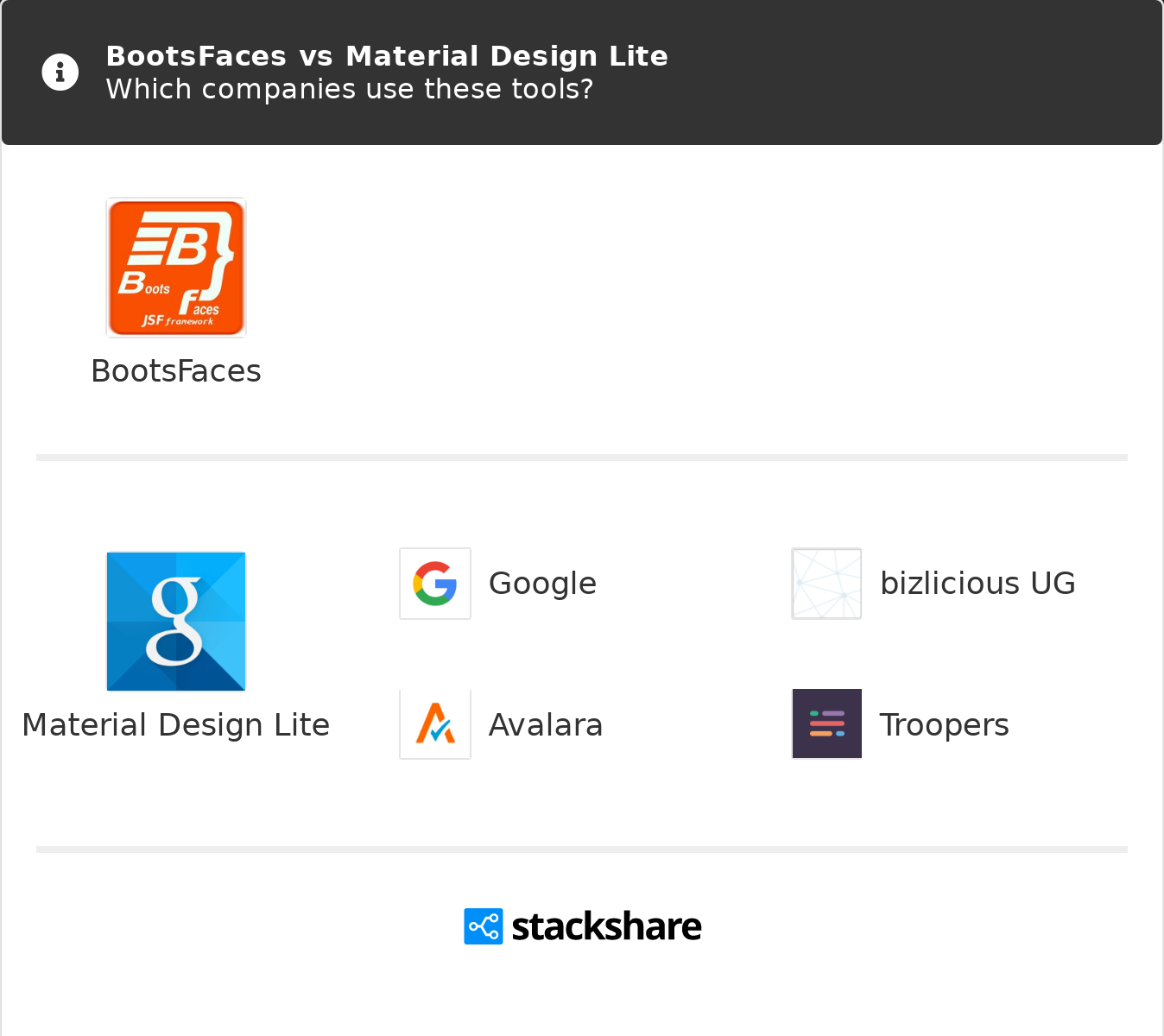The image size is (1164, 1036).
Task: Open the Material Design Lite text label
Action: (176, 725)
